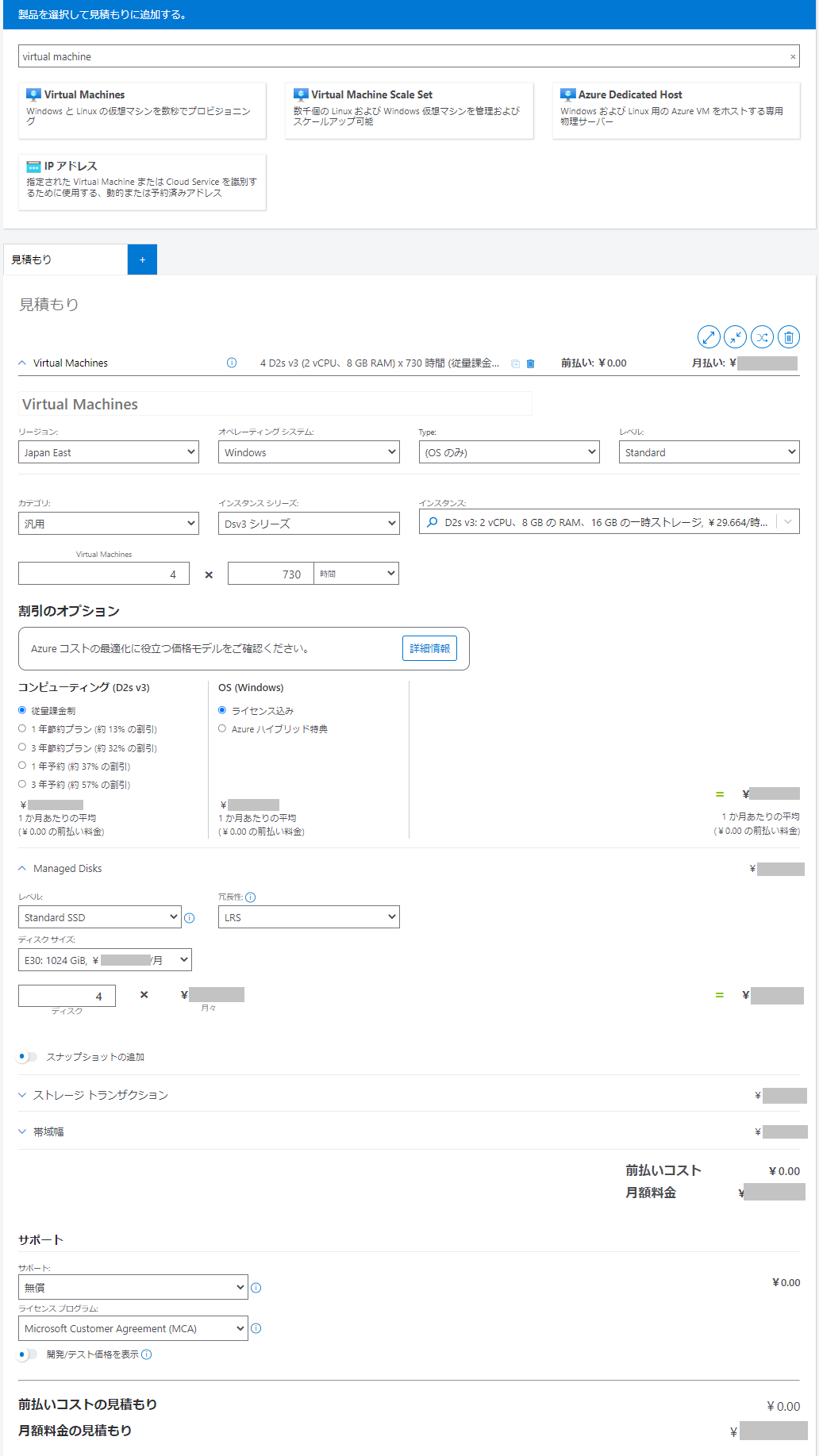819x1456 pixels.
Task: Click the Virtual Machine Scale Set icon
Action: [301, 94]
